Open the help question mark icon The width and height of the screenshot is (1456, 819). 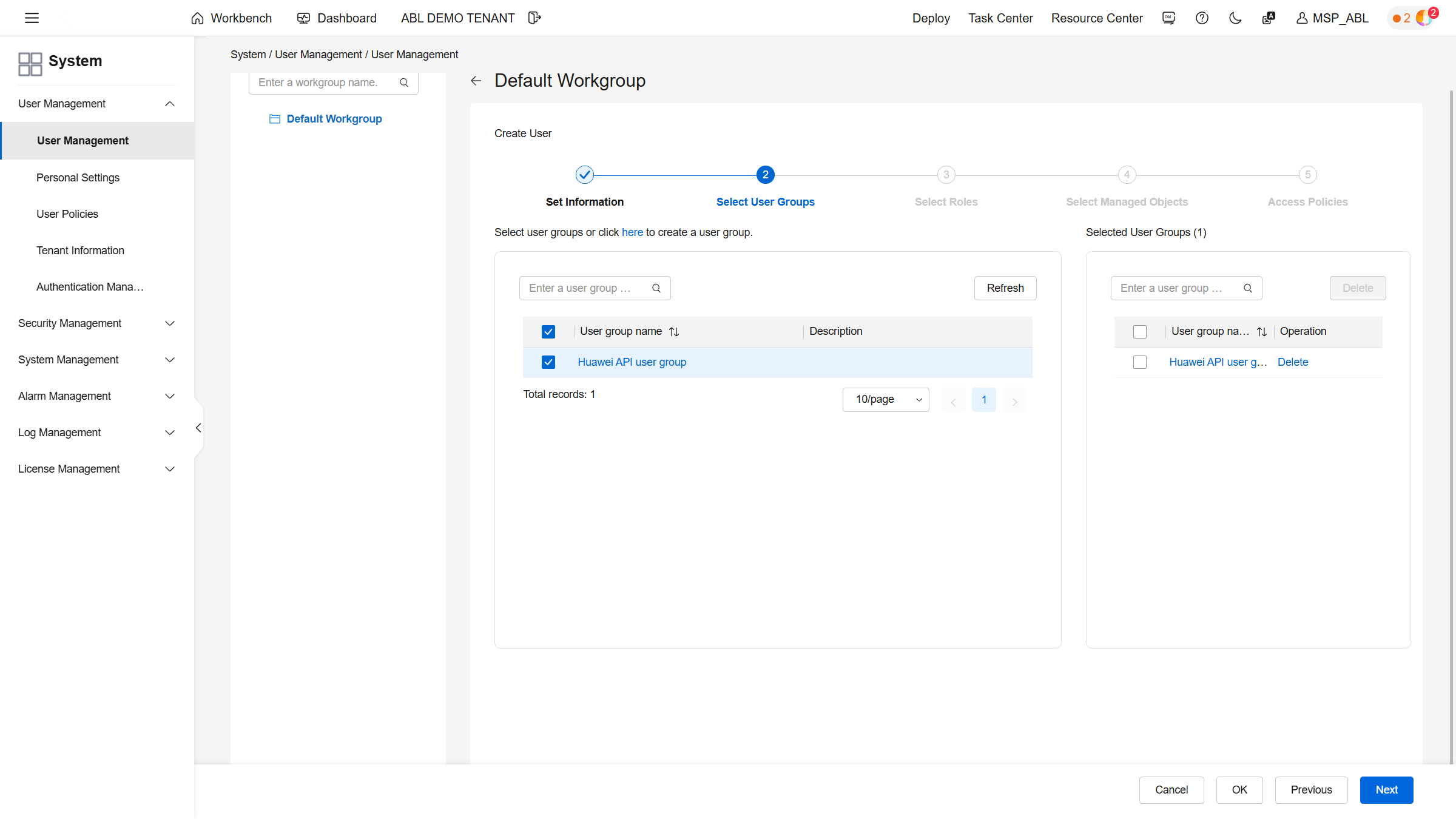click(x=1202, y=18)
